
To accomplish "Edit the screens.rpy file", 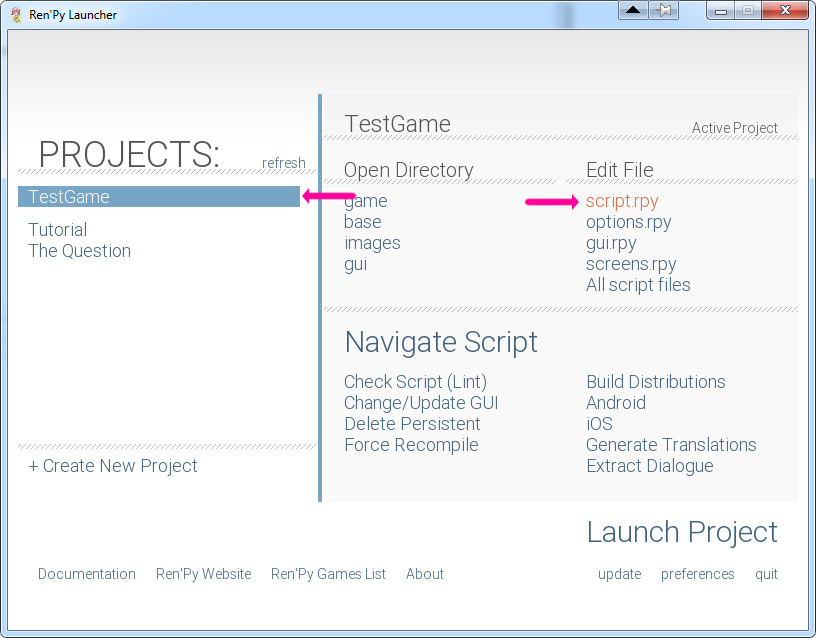I will [631, 264].
